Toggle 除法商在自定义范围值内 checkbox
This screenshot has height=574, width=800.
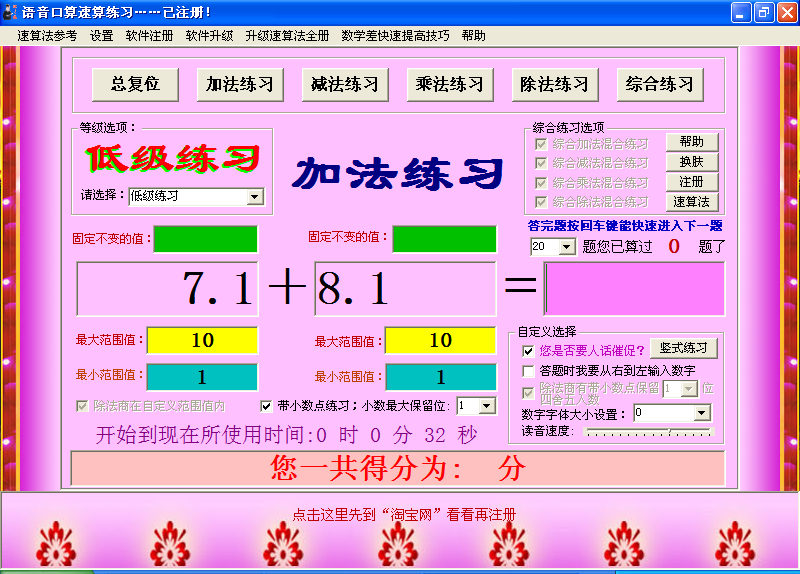tap(82, 406)
